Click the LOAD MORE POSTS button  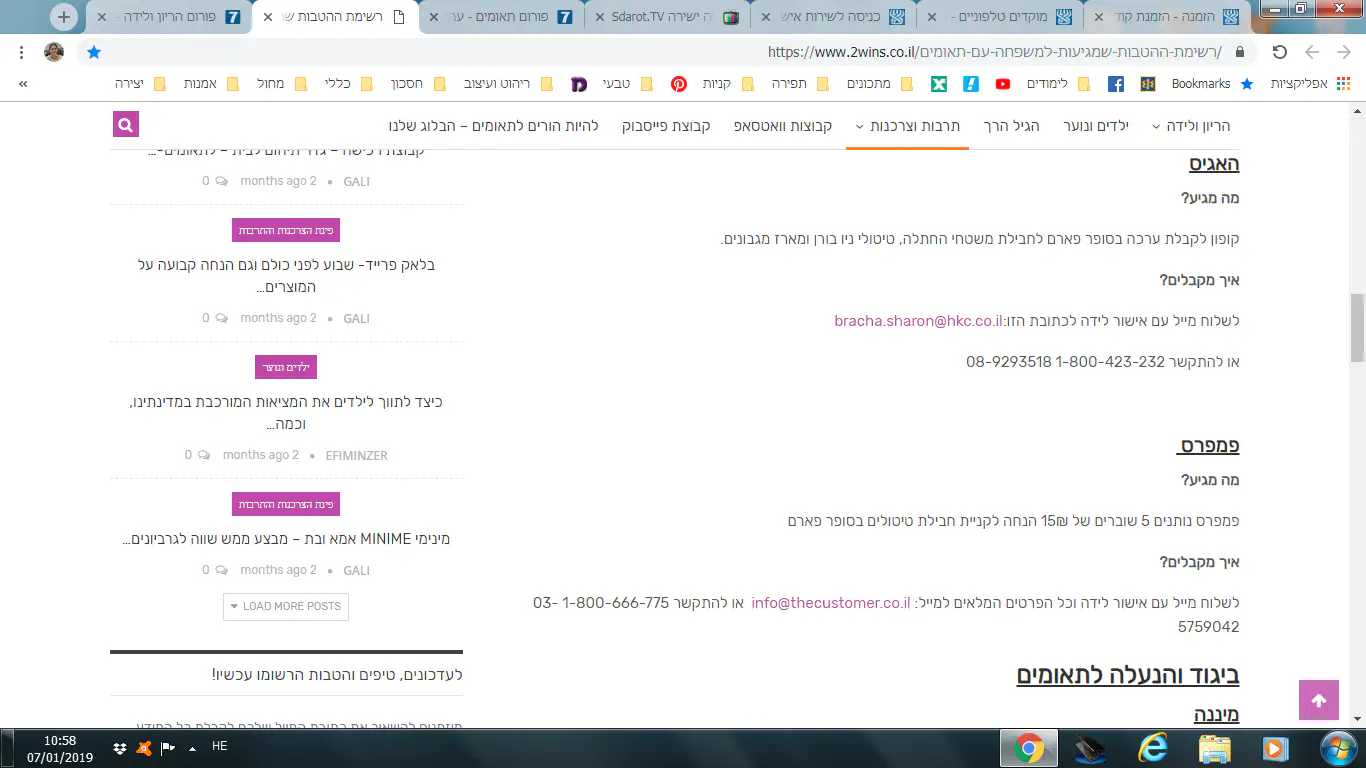286,606
